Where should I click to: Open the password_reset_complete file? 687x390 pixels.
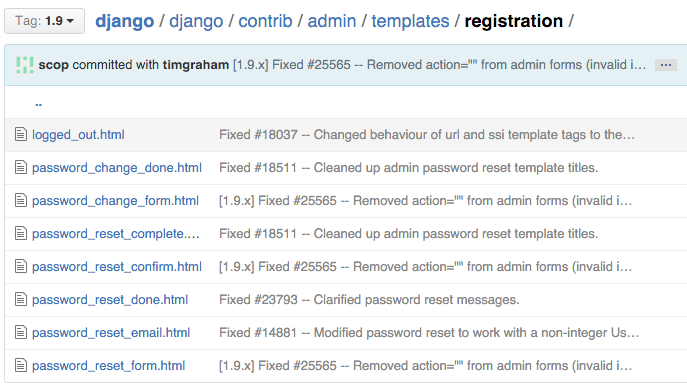tap(116, 234)
